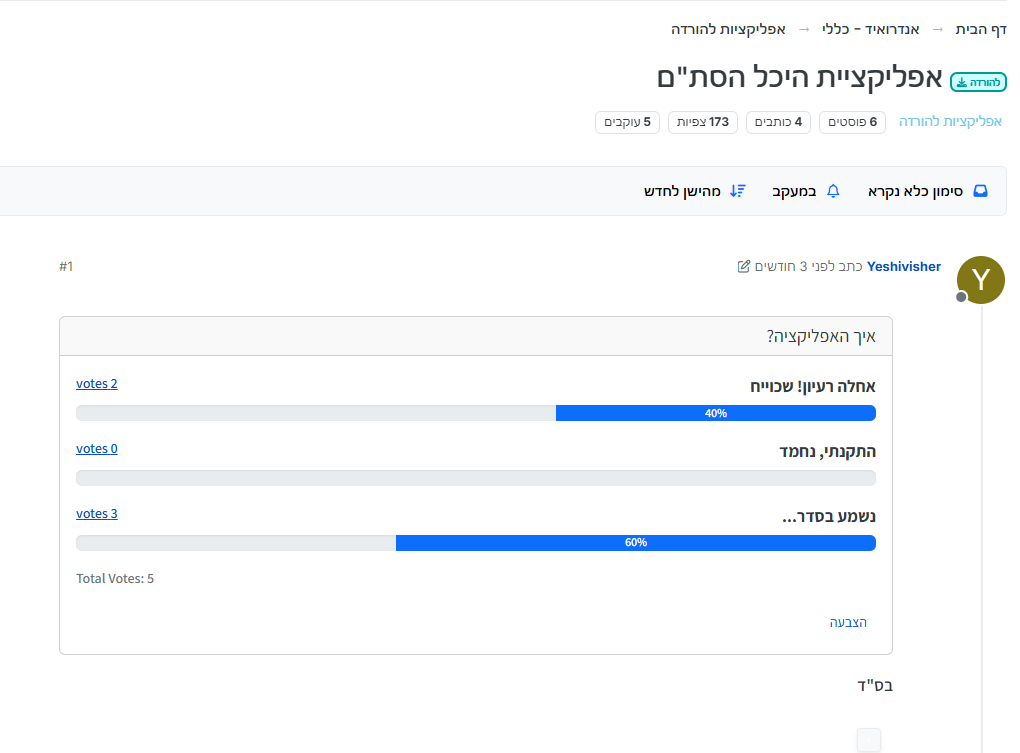Click the הצבעה voting link
Viewport: 1020px width, 753px height.
[x=848, y=622]
